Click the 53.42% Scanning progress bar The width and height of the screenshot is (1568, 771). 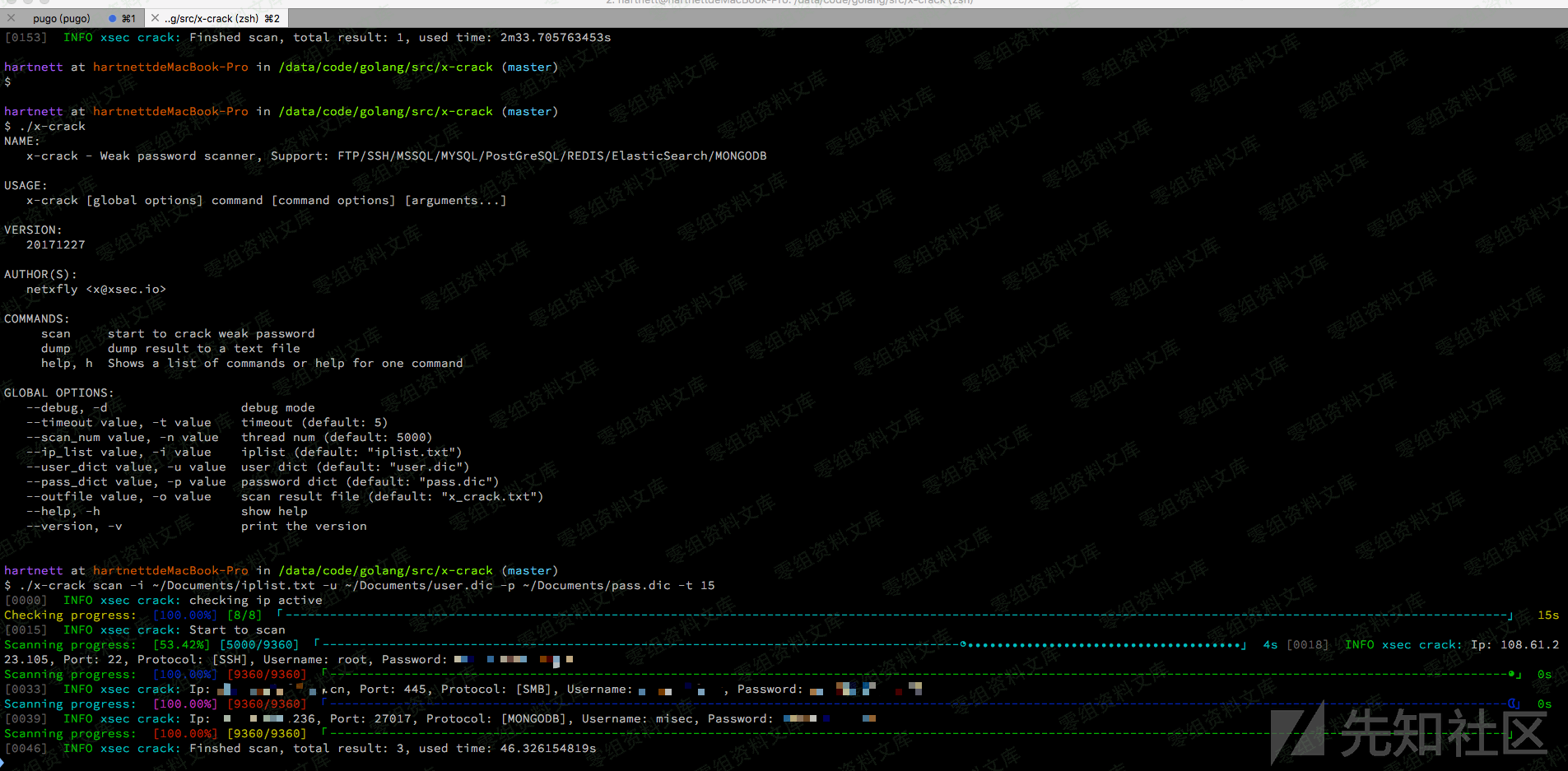click(x=778, y=645)
